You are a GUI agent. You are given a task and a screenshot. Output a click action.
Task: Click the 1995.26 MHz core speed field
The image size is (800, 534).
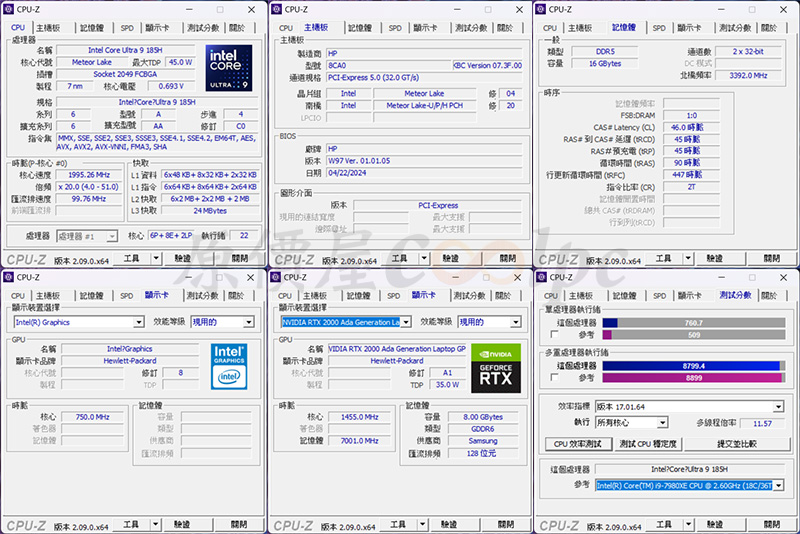89,175
